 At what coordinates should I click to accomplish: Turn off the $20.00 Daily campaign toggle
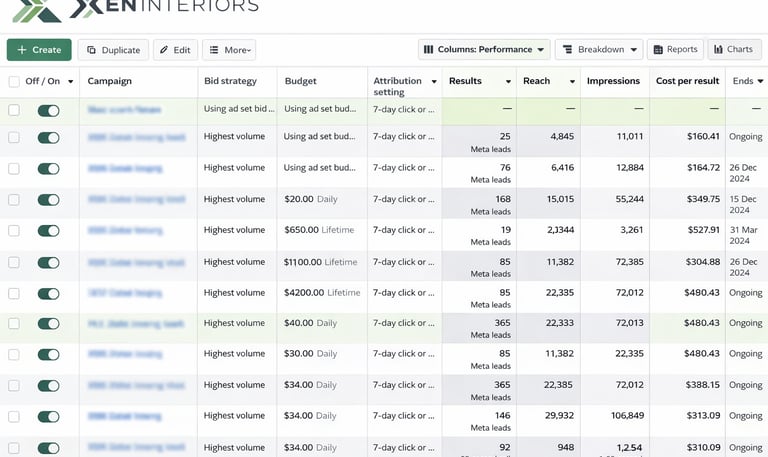(x=48, y=199)
